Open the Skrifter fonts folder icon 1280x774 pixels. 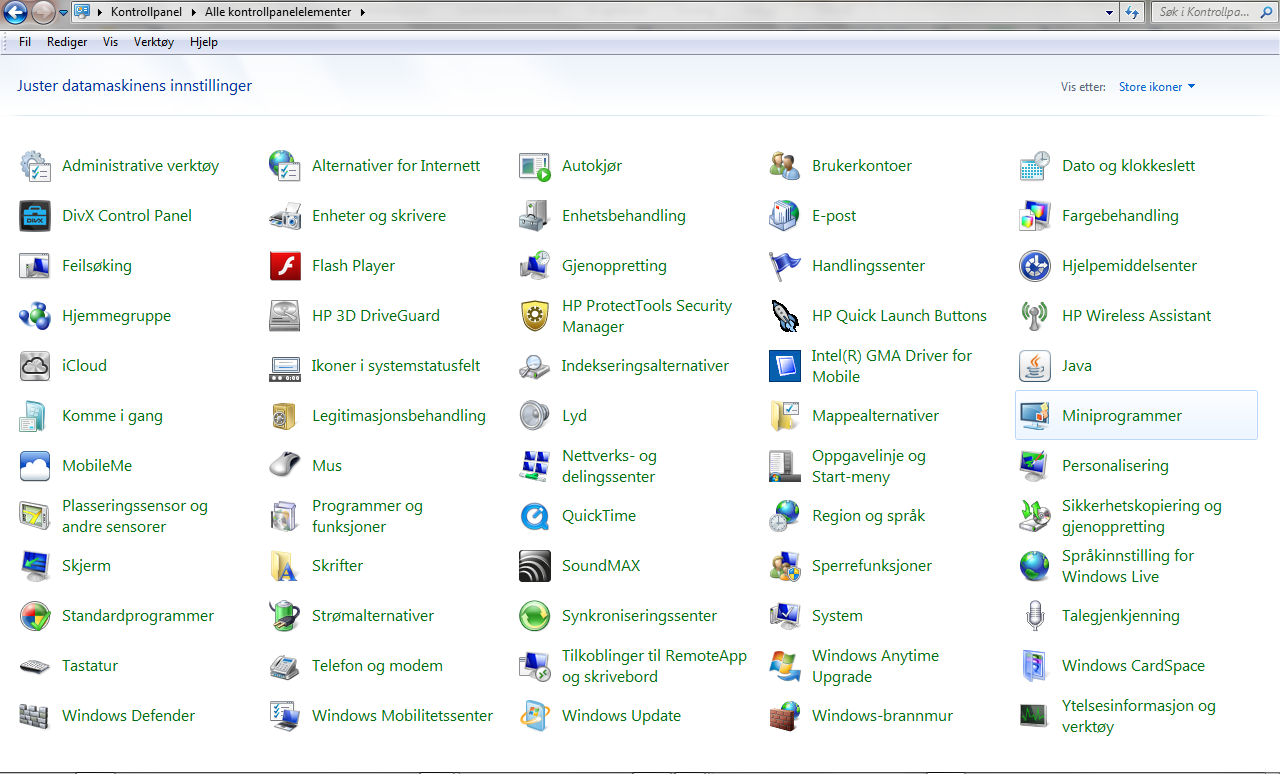coord(285,566)
